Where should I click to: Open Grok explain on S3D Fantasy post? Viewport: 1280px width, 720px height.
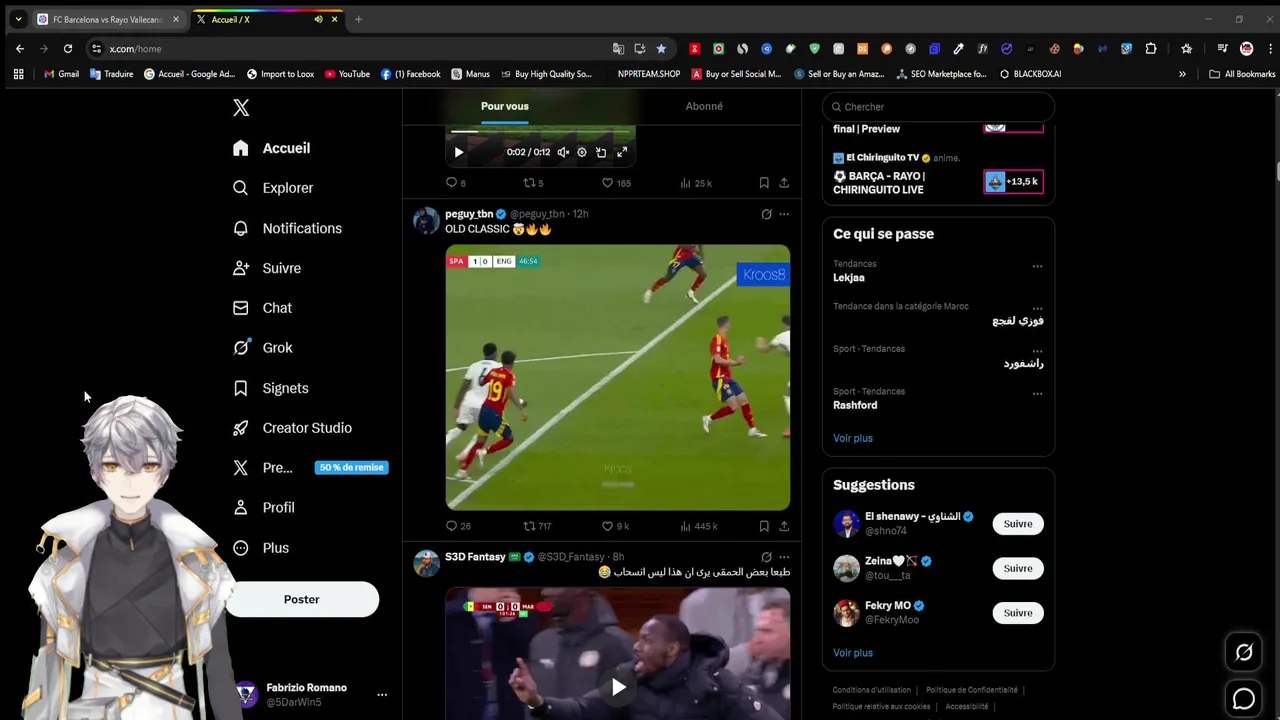(x=766, y=557)
